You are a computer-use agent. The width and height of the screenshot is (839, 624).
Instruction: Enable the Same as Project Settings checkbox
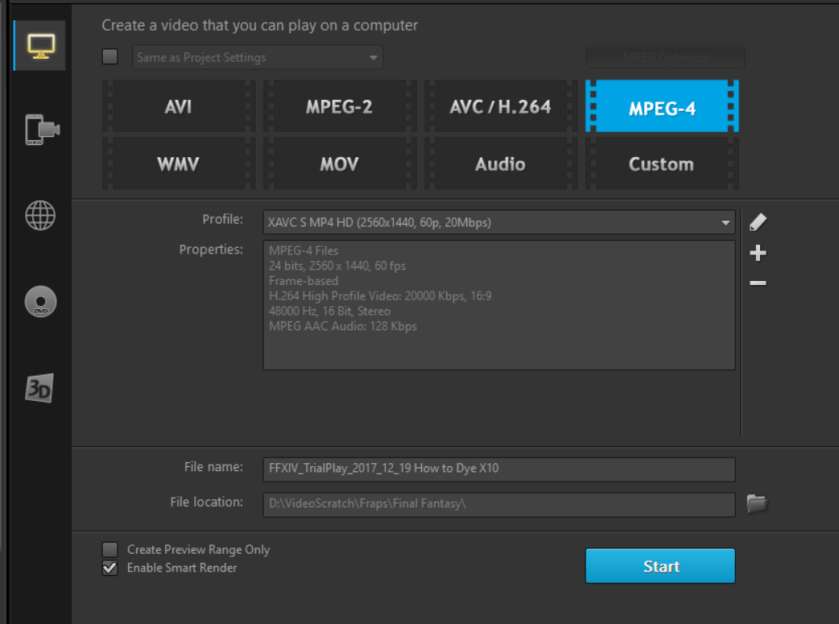click(x=110, y=57)
